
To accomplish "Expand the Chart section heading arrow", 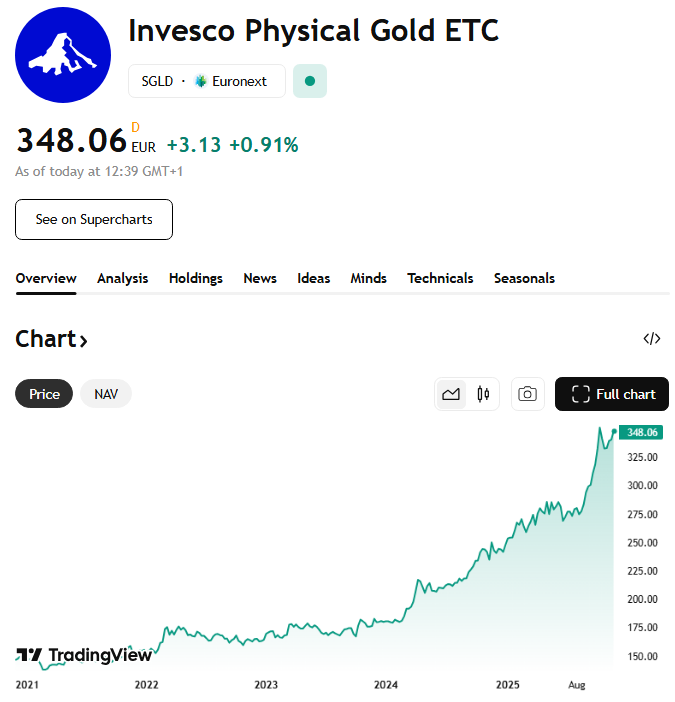I will coord(84,341).
